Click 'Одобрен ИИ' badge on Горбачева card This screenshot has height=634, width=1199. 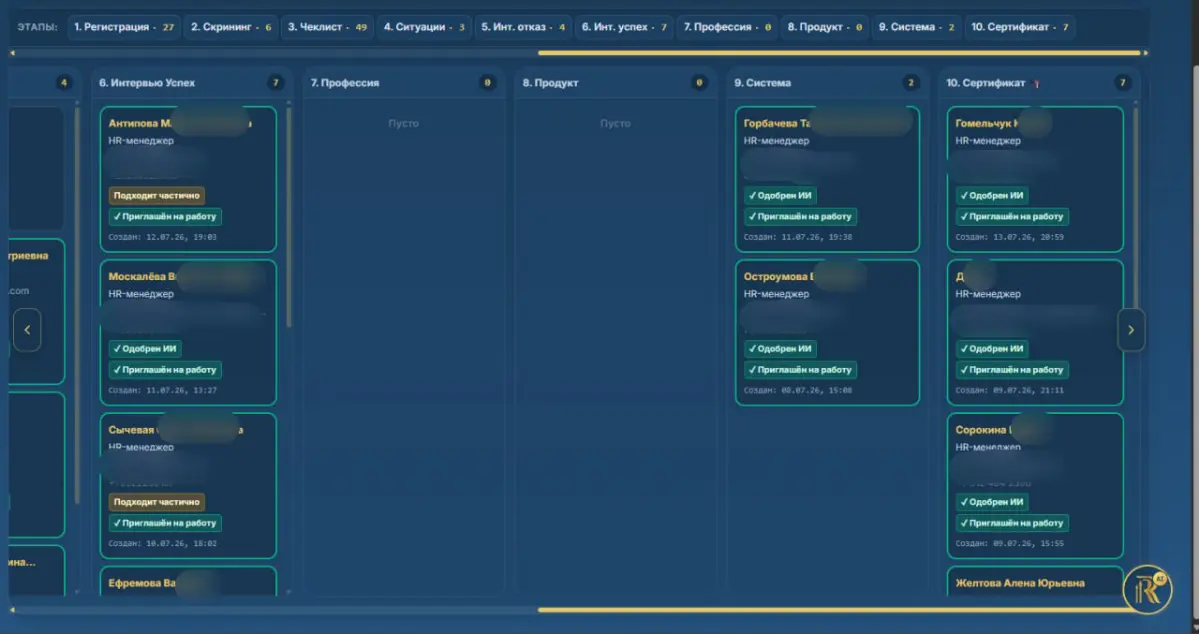780,196
